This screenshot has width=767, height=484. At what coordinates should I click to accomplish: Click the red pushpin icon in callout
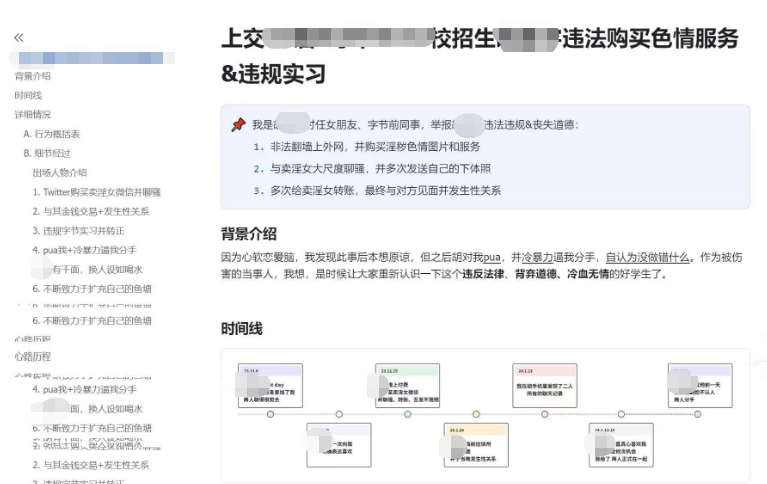[238, 125]
